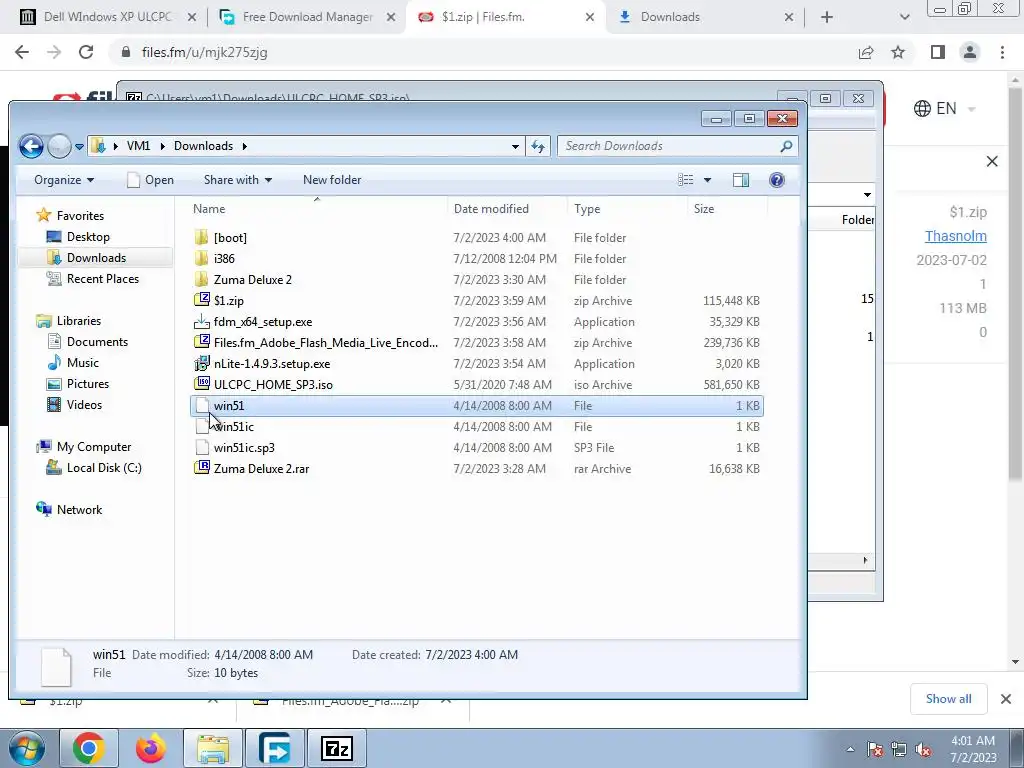Open 7-Zip from the taskbar
The image size is (1024, 768).
[x=337, y=748]
